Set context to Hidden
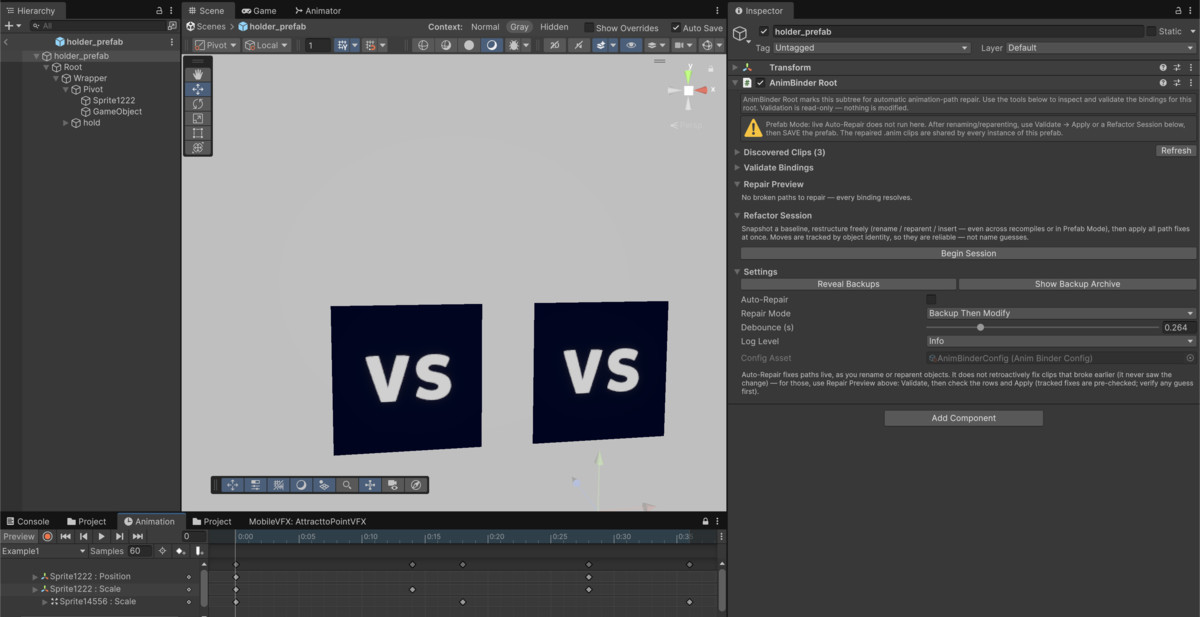Image resolution: width=1200 pixels, height=617 pixels. pos(554,27)
